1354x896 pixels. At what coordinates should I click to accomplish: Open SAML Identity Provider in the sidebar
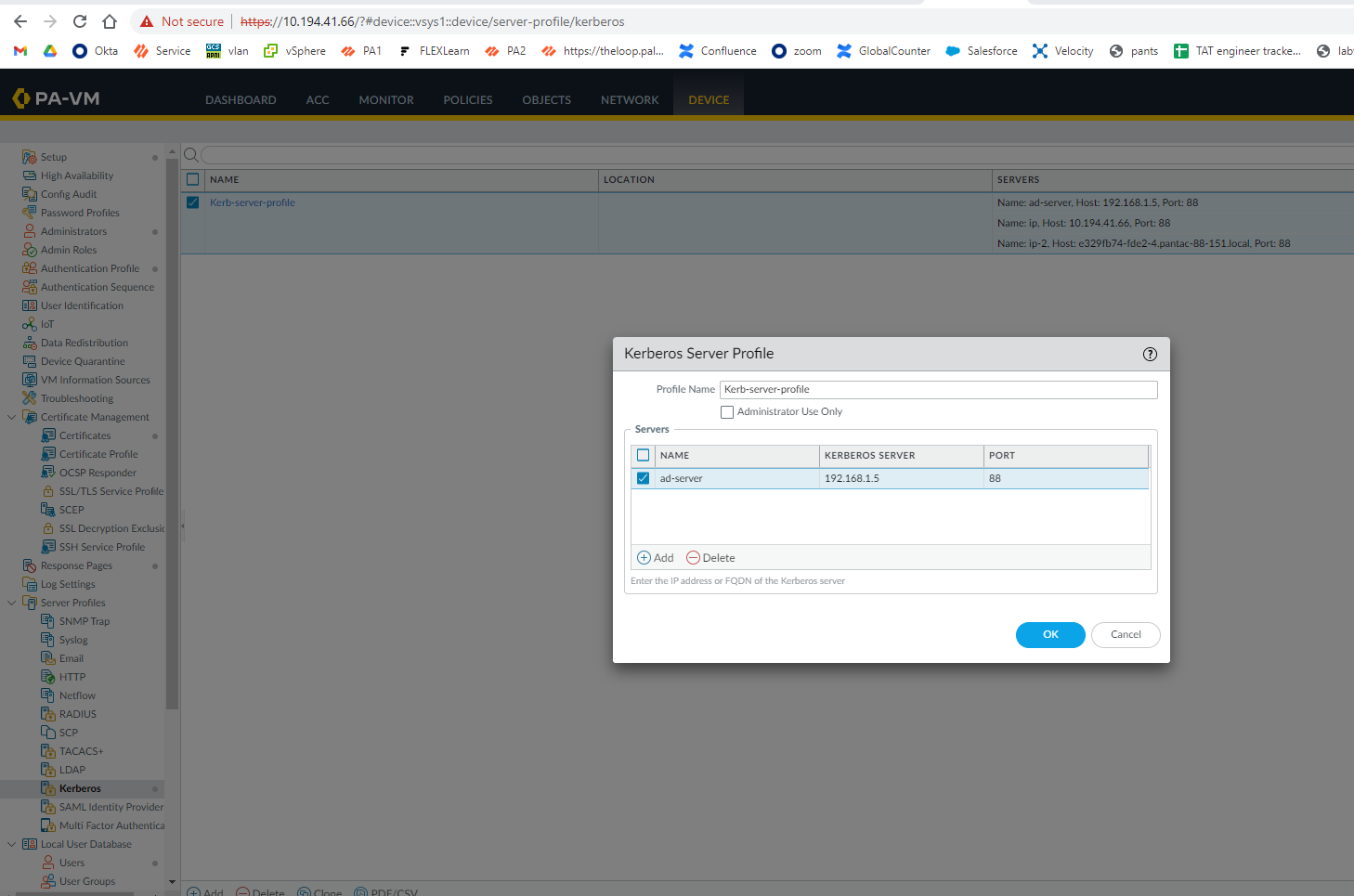tap(111, 807)
